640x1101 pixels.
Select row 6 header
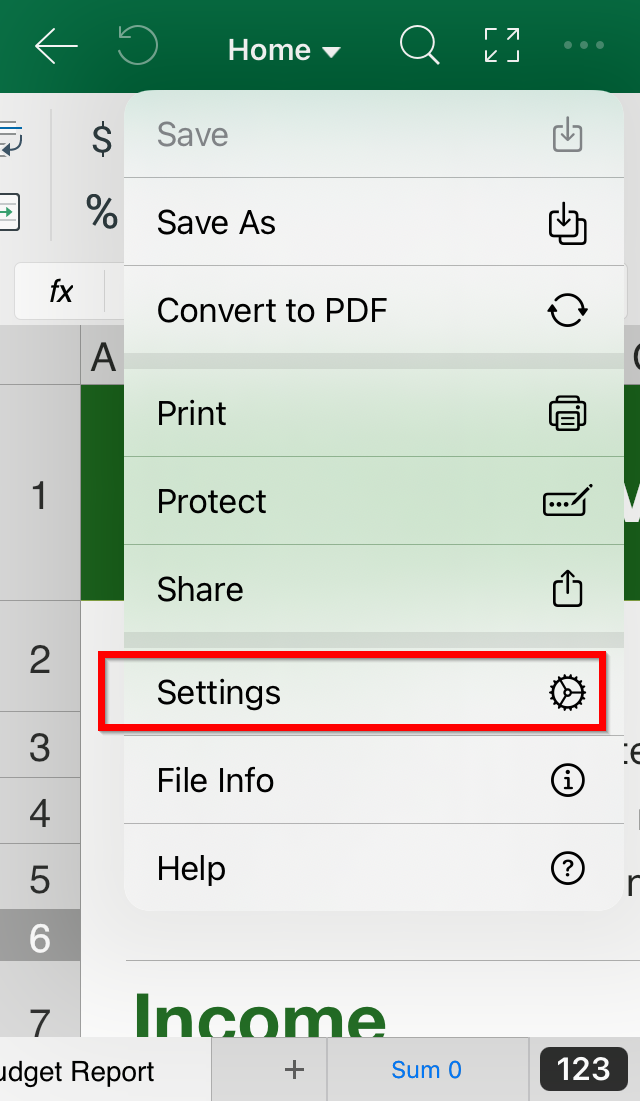(x=40, y=937)
